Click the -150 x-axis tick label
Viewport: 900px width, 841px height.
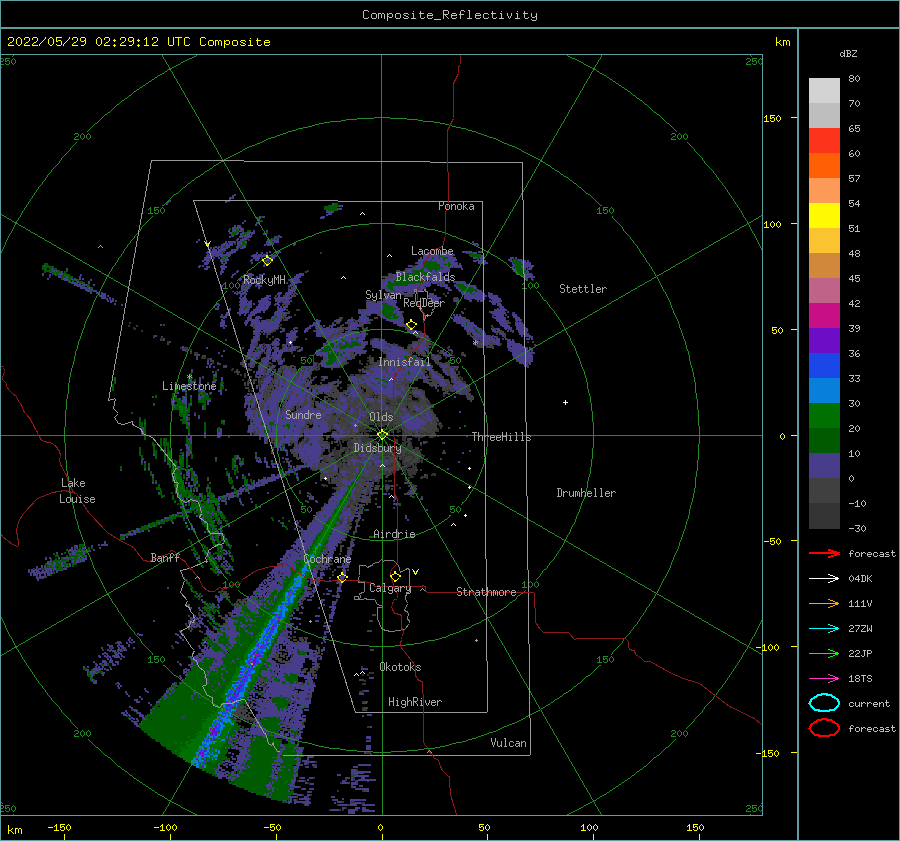(x=59, y=827)
